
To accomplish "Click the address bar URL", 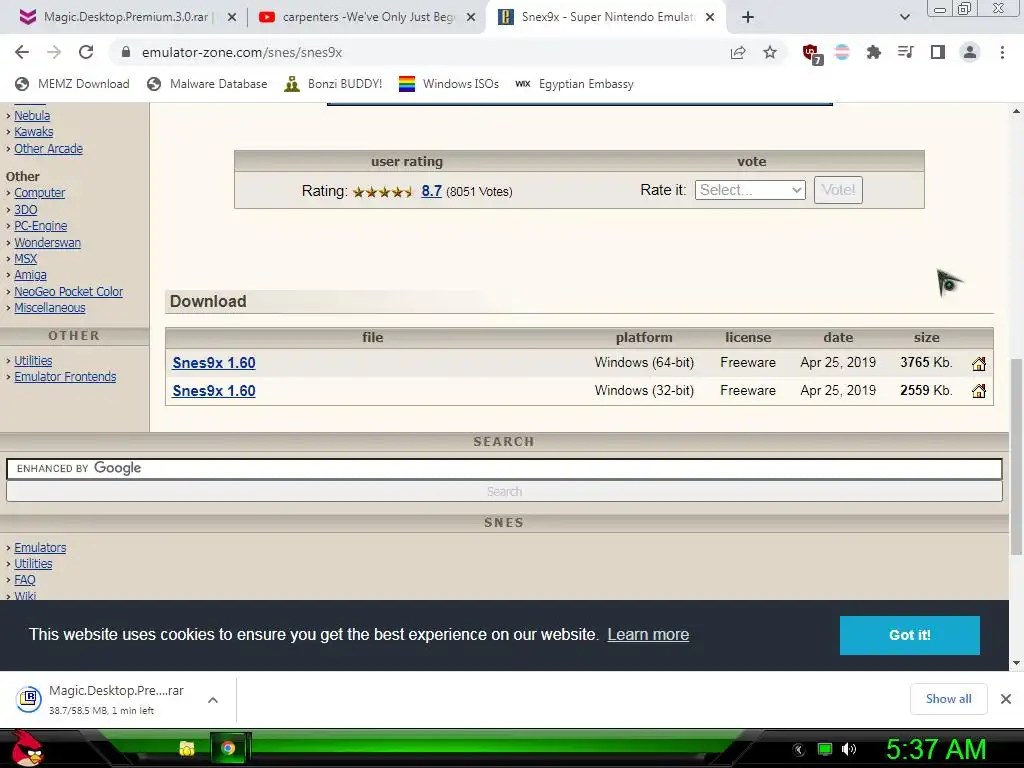I will [x=242, y=52].
